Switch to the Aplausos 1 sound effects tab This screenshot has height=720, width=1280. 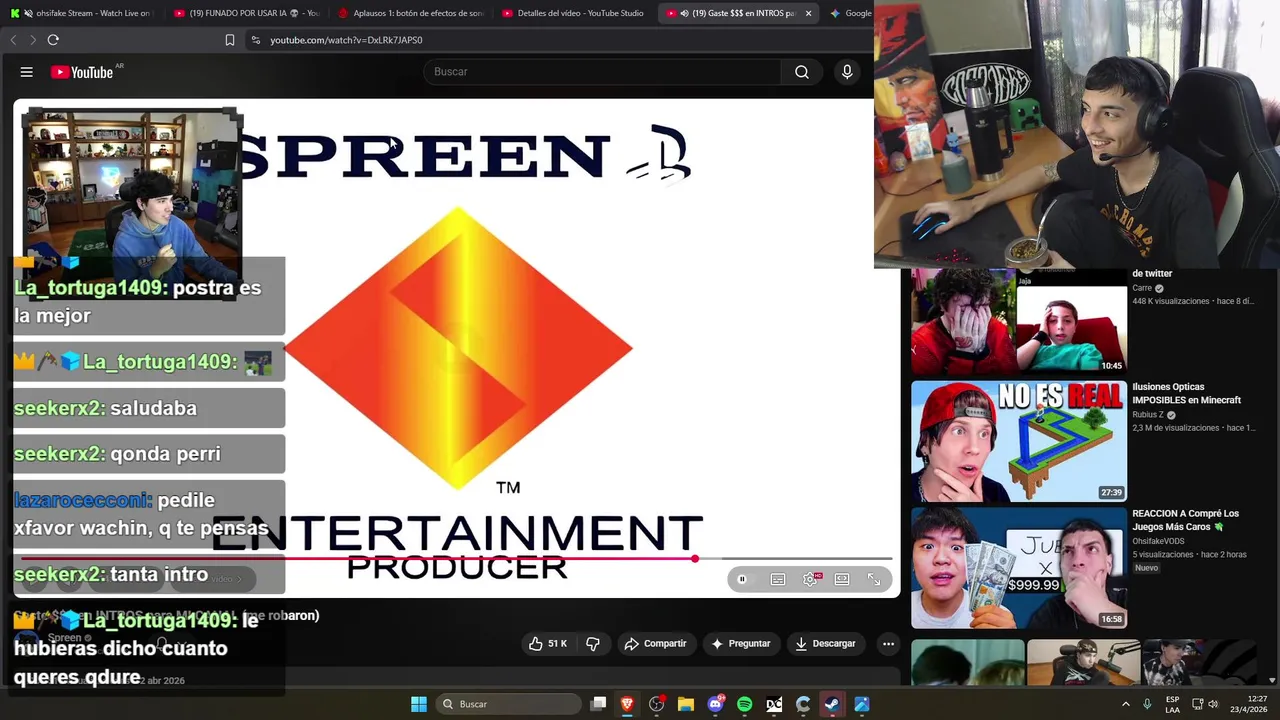tap(410, 13)
